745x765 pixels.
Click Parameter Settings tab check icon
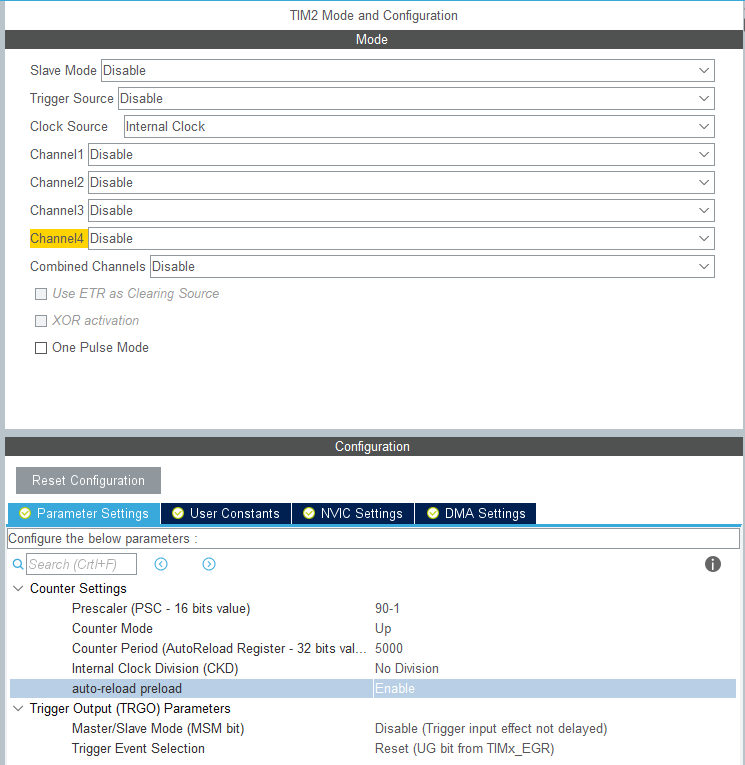click(x=25, y=513)
